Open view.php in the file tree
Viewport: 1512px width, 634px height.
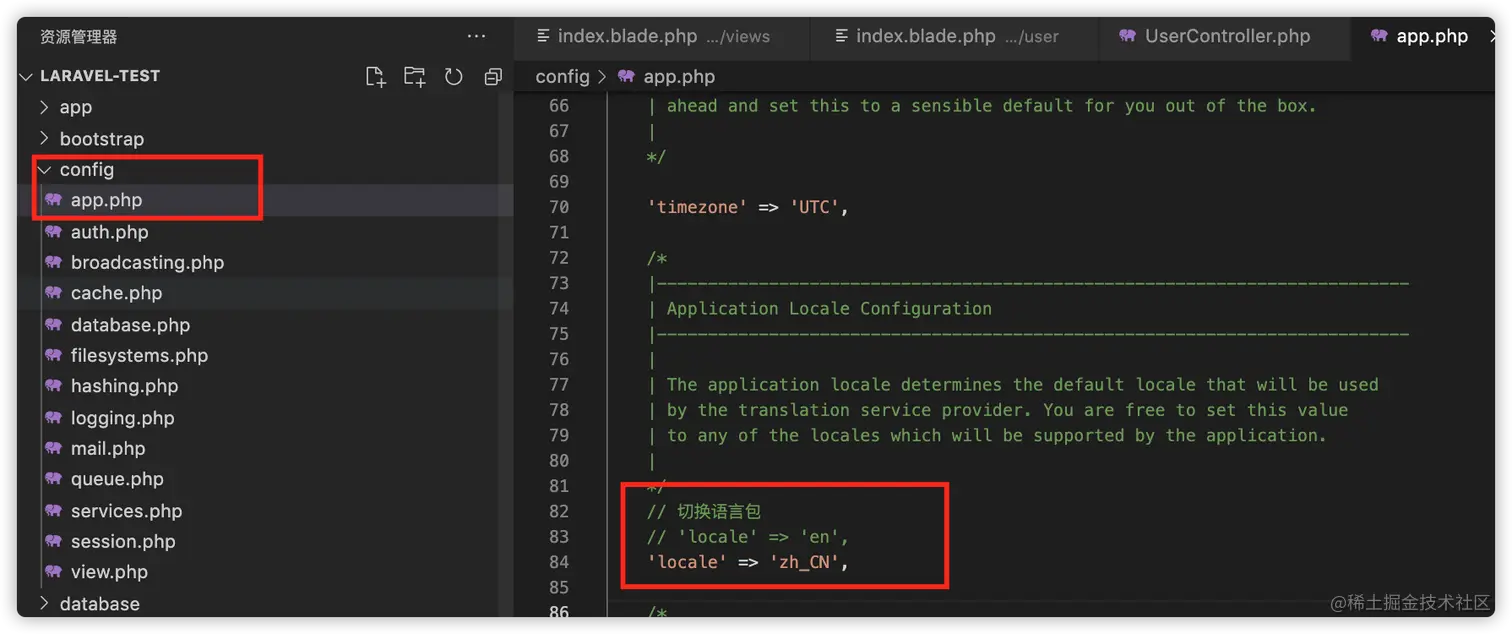tap(109, 572)
